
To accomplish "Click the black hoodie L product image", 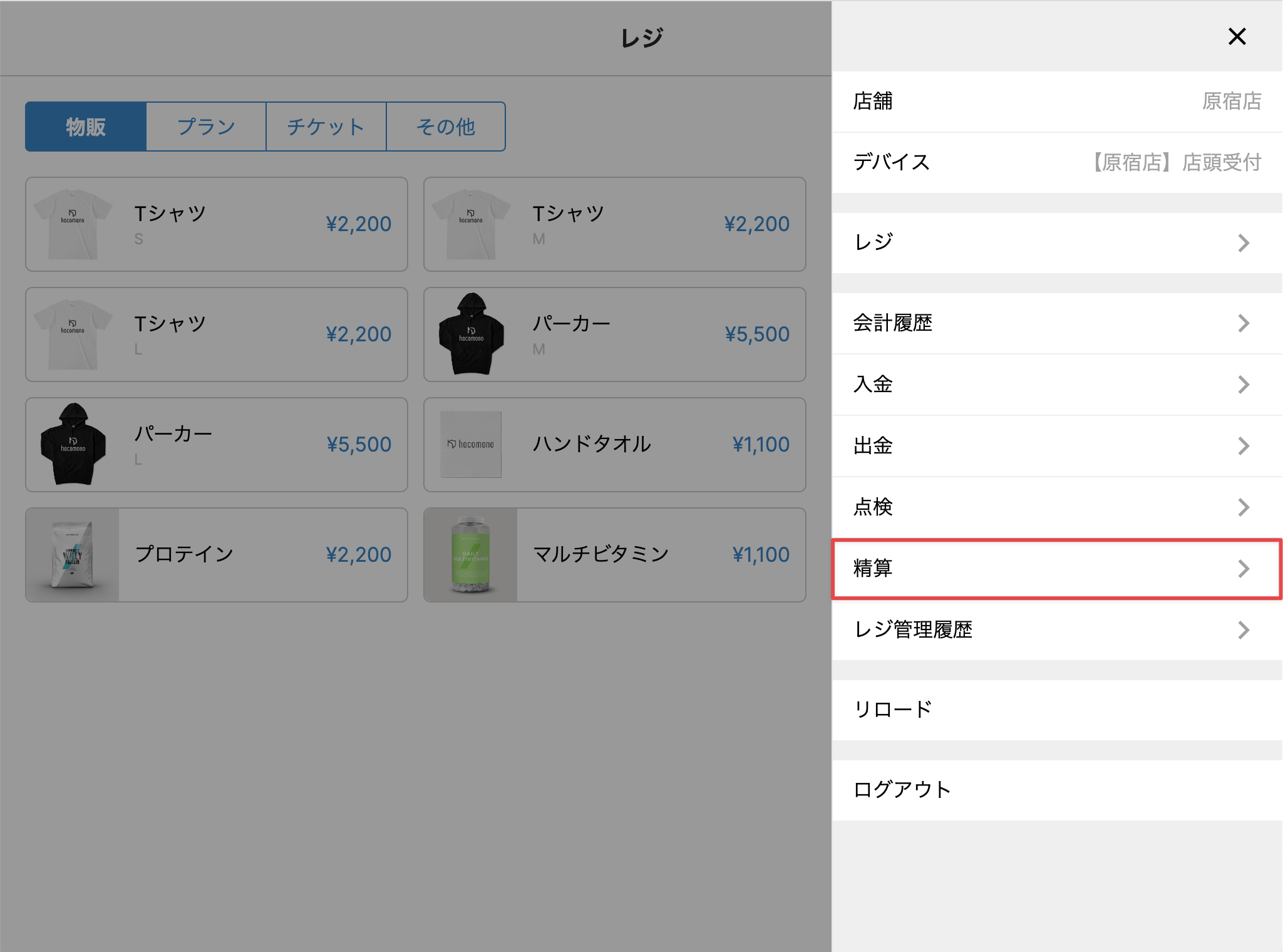I will point(73,445).
